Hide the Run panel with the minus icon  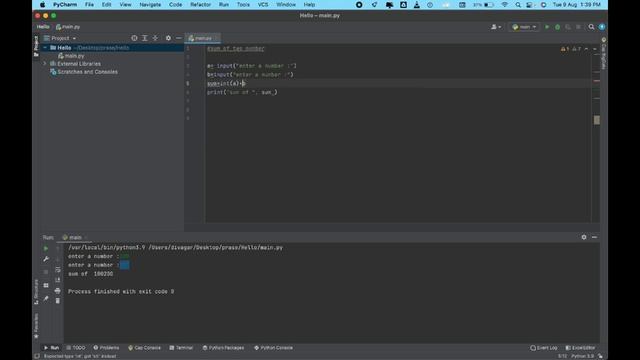coord(594,237)
